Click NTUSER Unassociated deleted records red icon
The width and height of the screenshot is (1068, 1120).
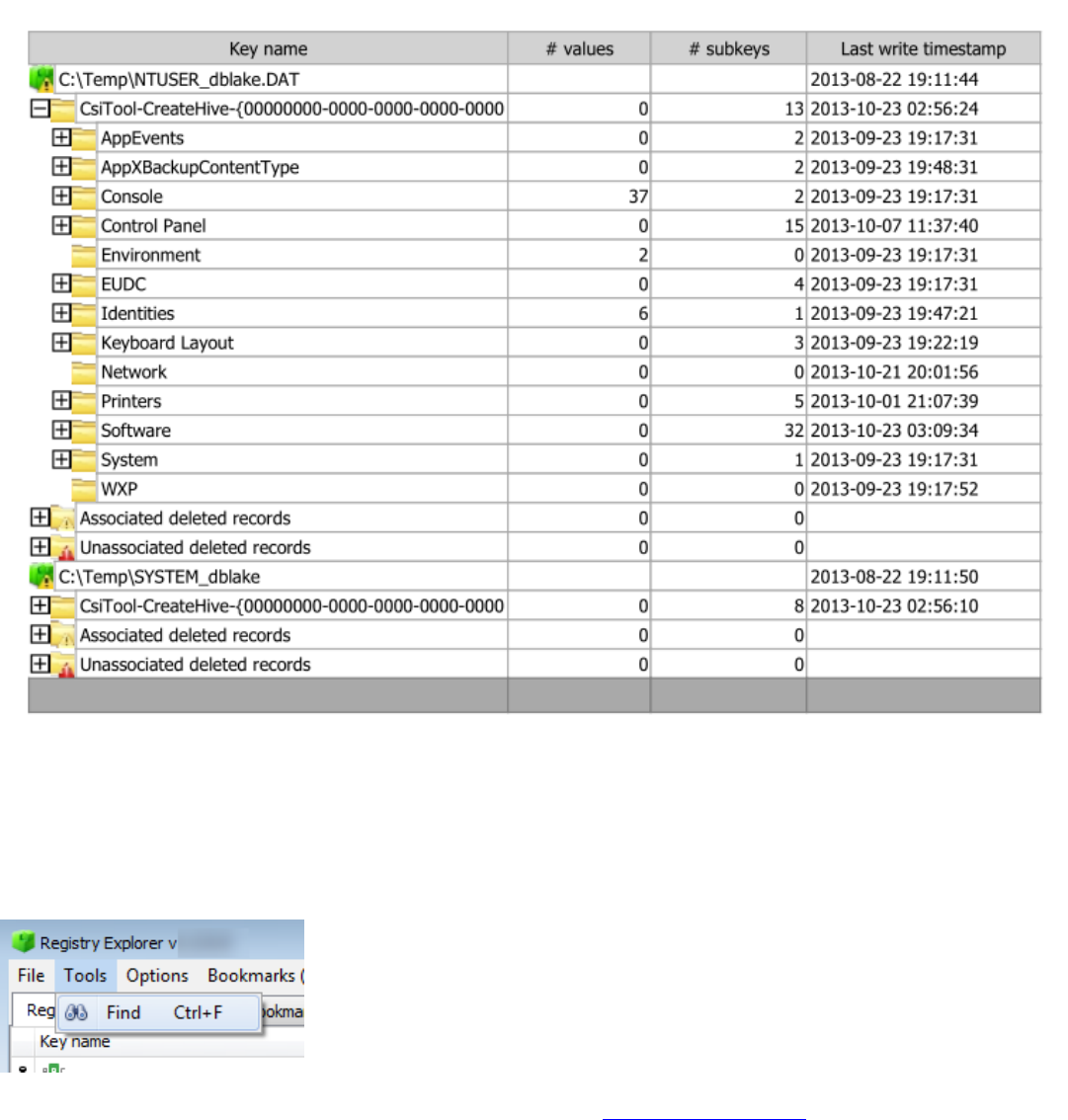[63, 548]
